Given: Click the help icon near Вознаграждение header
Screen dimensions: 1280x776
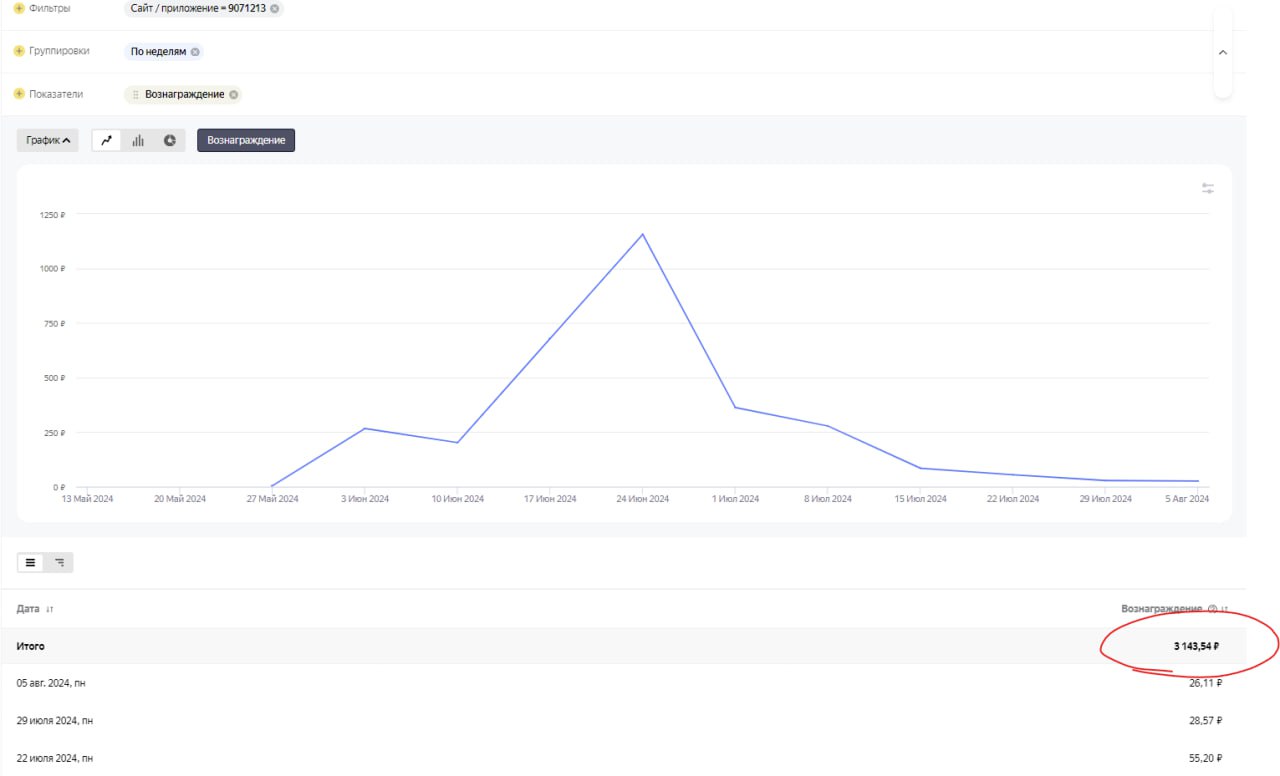Looking at the screenshot, I should point(1212,609).
